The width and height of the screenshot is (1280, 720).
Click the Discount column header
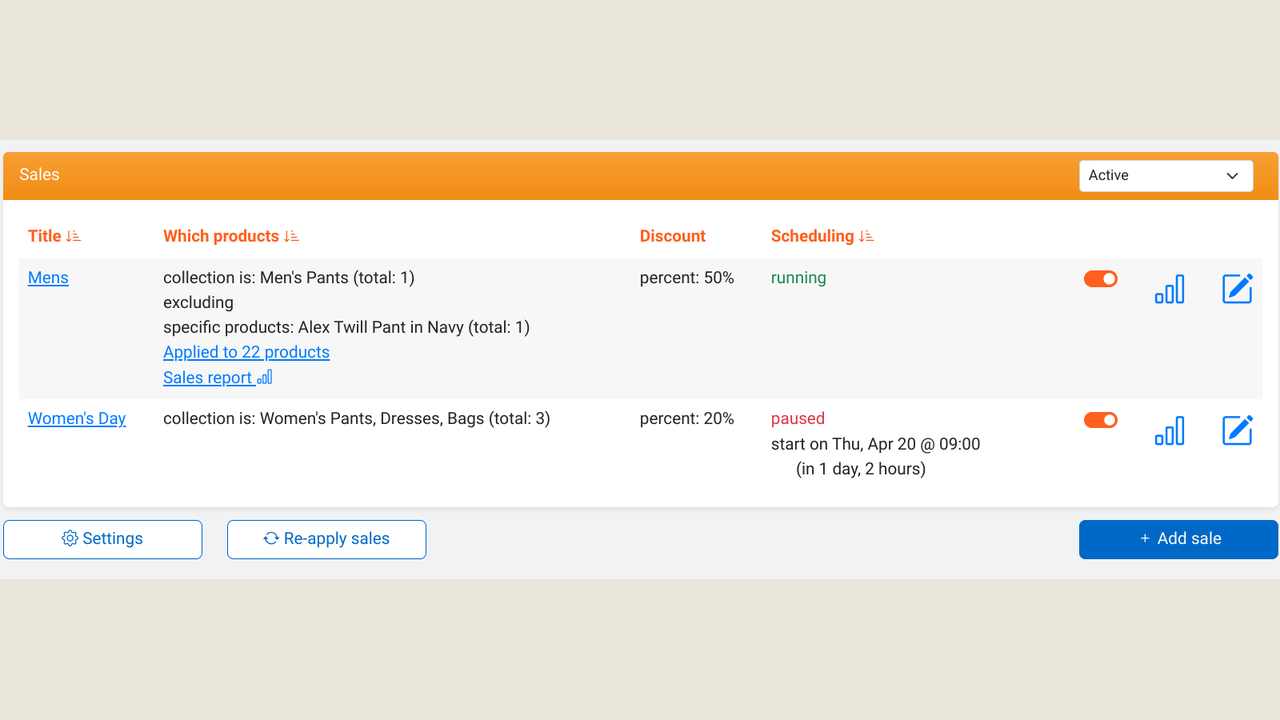pos(673,236)
